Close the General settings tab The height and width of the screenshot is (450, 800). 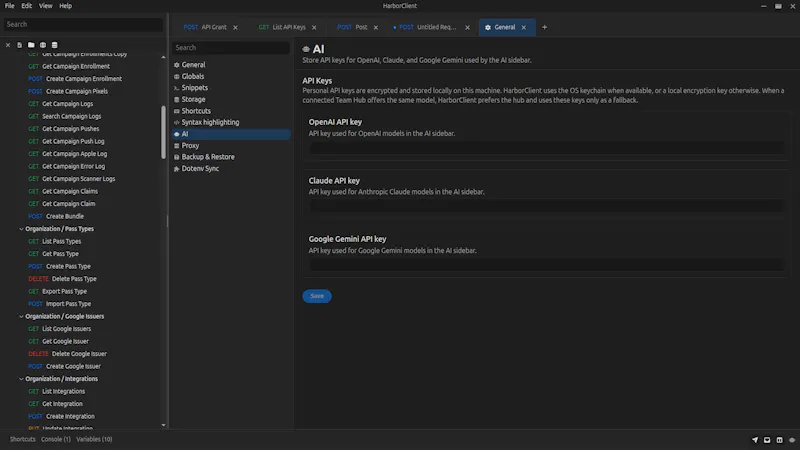pyautogui.click(x=523, y=28)
